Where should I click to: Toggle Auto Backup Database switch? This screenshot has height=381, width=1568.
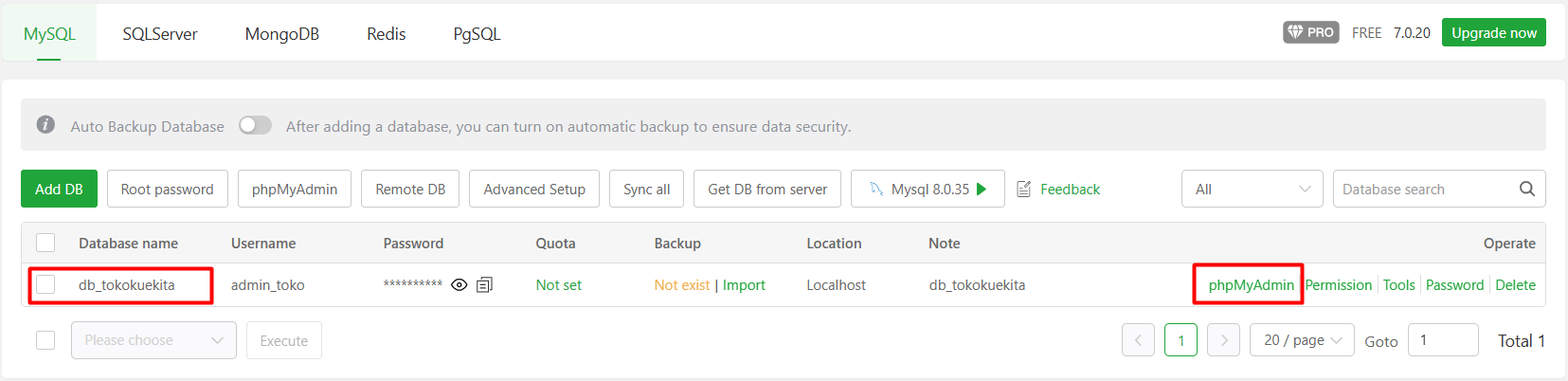[255, 125]
